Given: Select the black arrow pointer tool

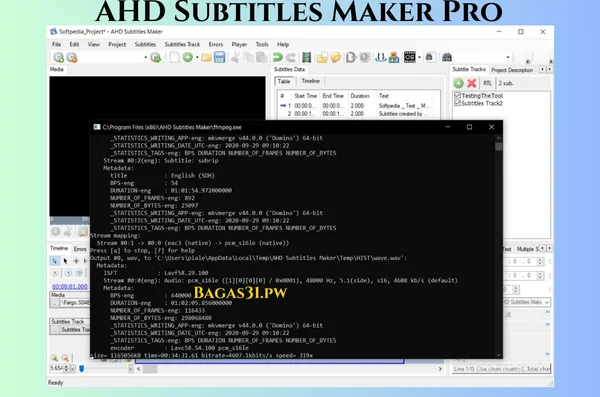Looking at the screenshot, I should [65, 261].
